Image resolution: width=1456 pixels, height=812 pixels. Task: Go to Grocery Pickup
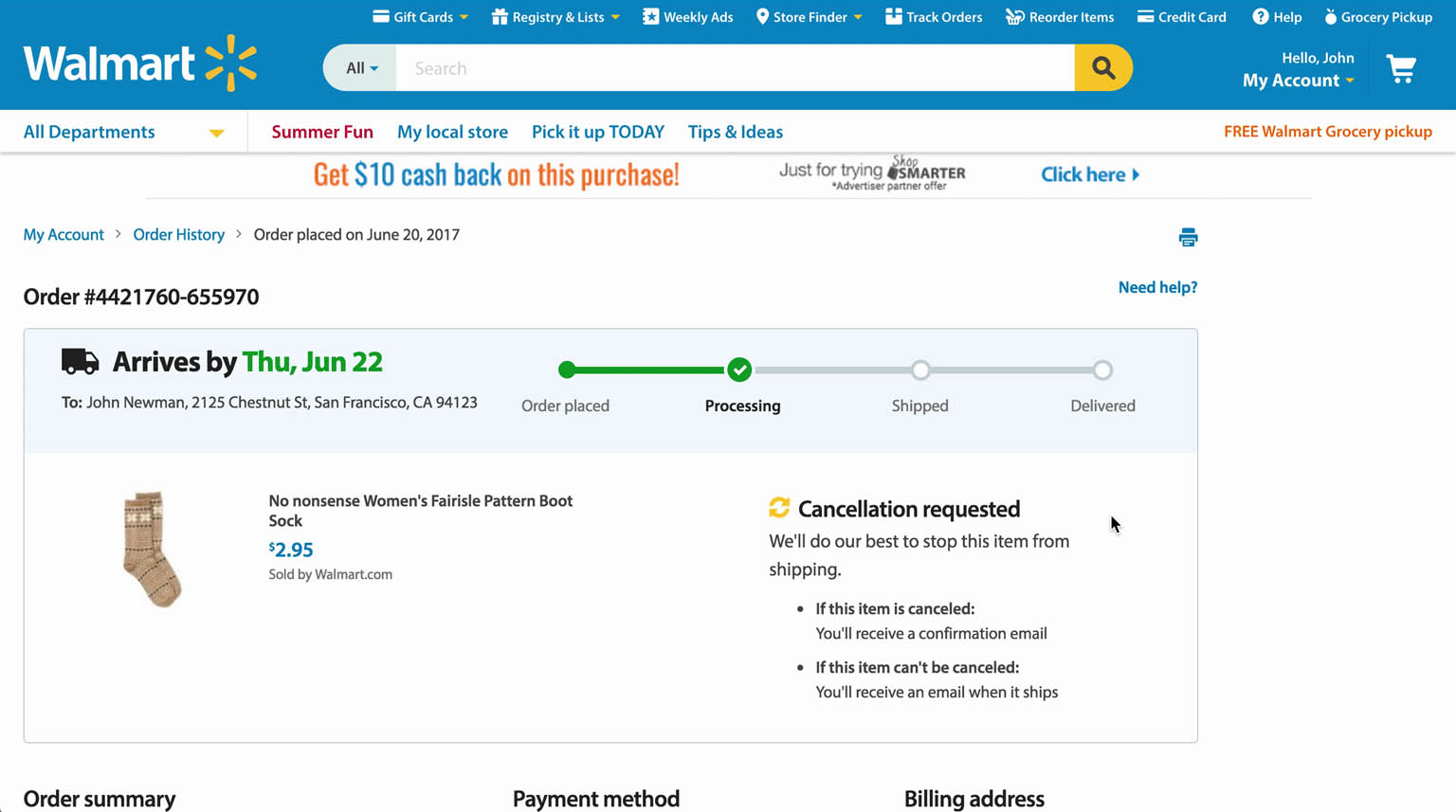(x=1377, y=17)
